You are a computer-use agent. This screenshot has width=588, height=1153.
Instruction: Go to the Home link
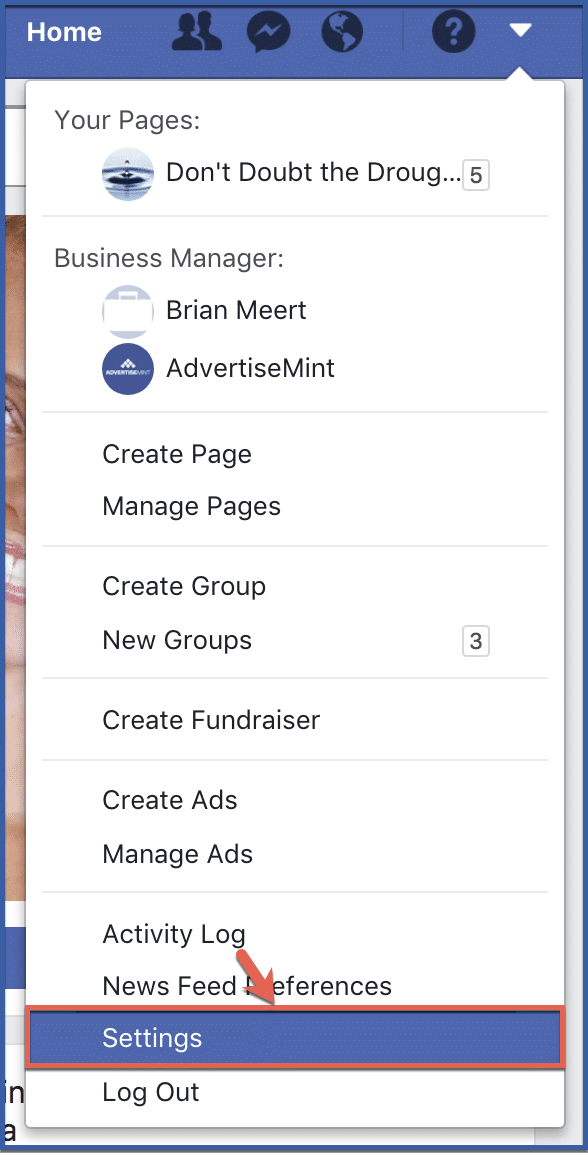click(64, 32)
